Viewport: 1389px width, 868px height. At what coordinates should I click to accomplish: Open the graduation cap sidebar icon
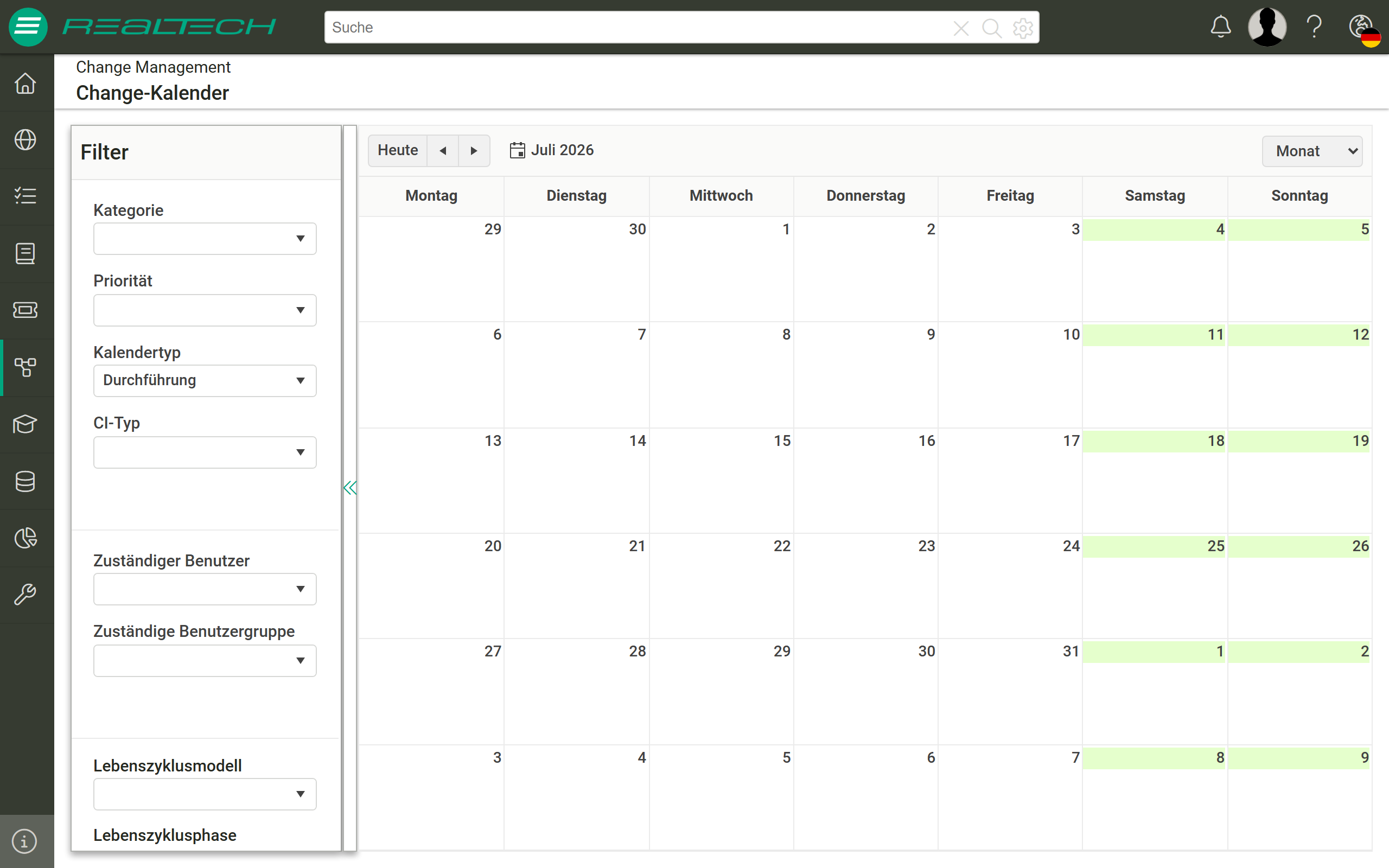tap(26, 424)
